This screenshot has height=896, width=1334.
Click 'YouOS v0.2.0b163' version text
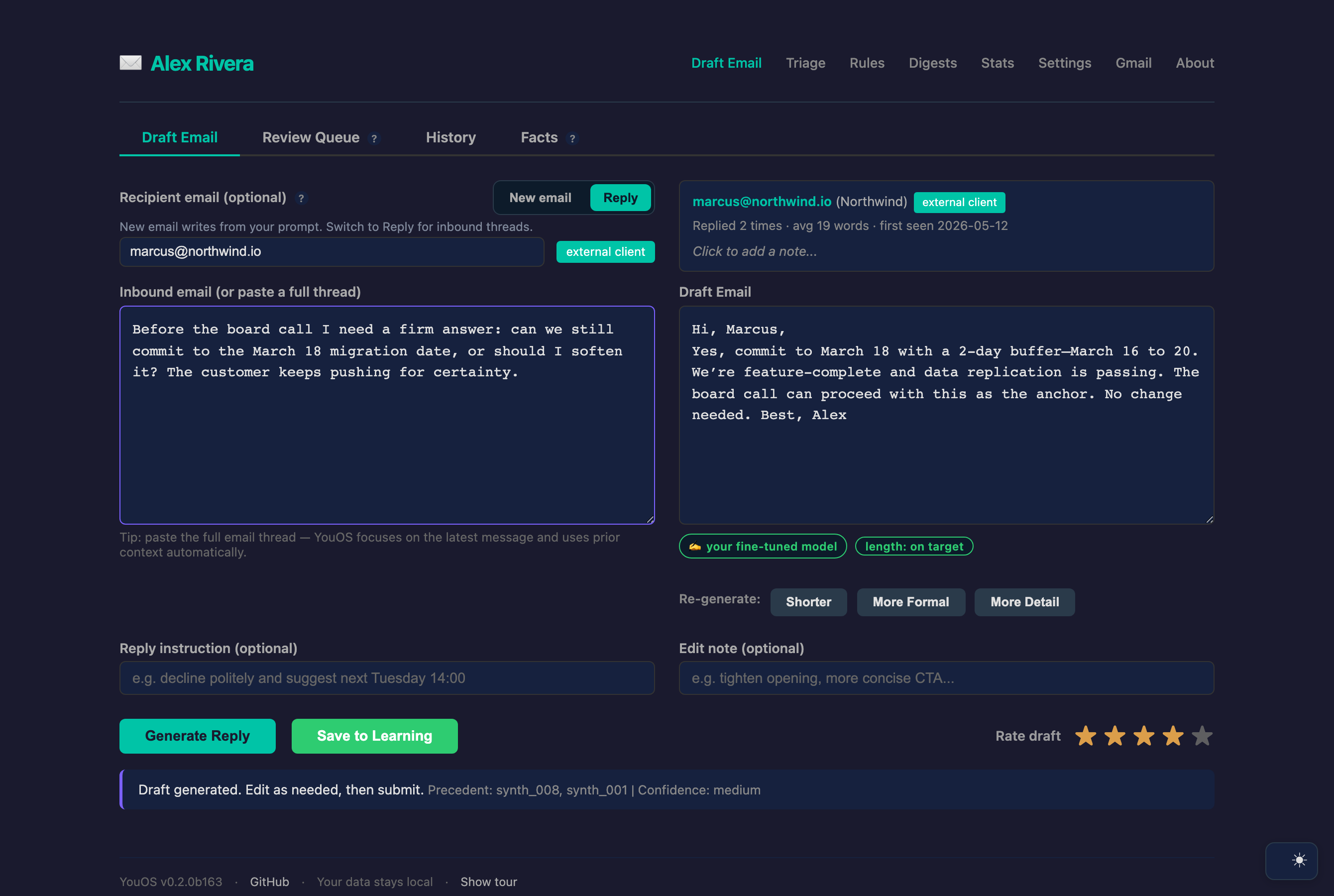[170, 882]
